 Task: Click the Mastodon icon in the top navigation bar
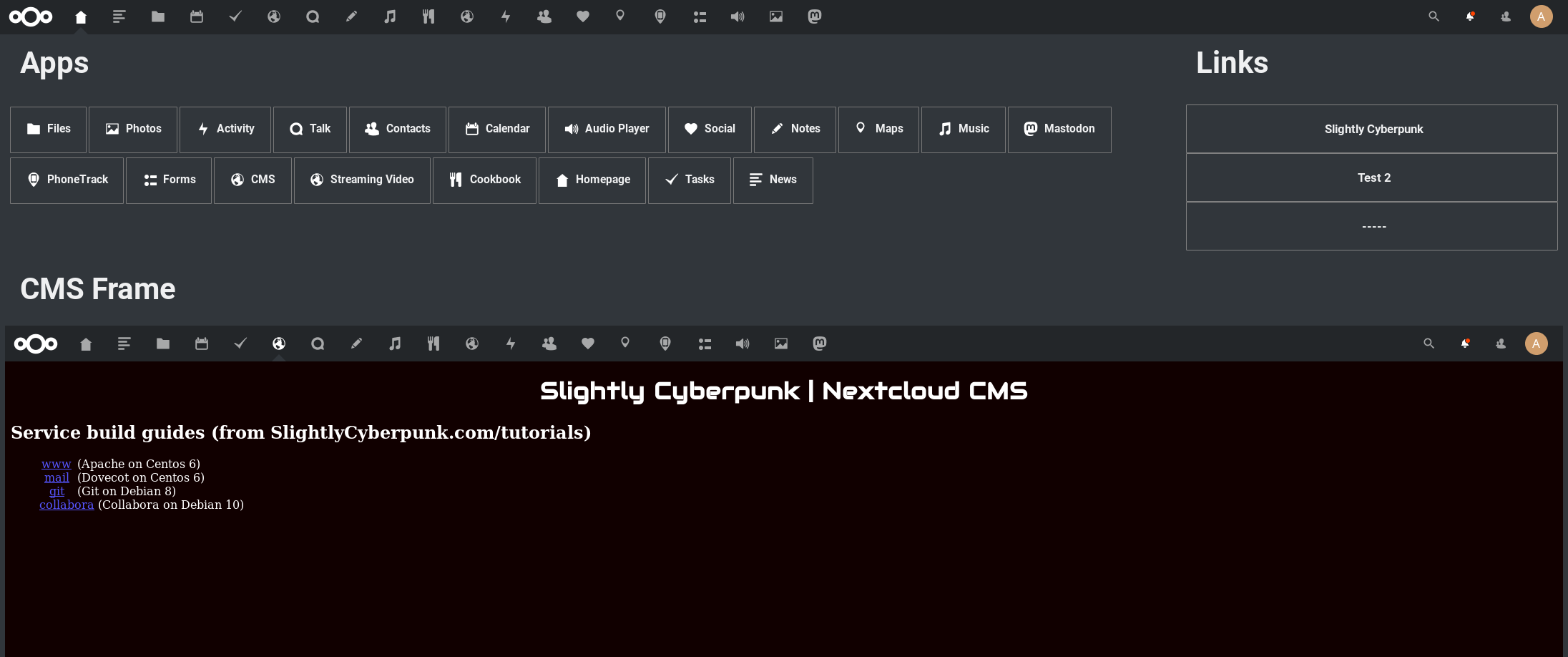tap(815, 16)
